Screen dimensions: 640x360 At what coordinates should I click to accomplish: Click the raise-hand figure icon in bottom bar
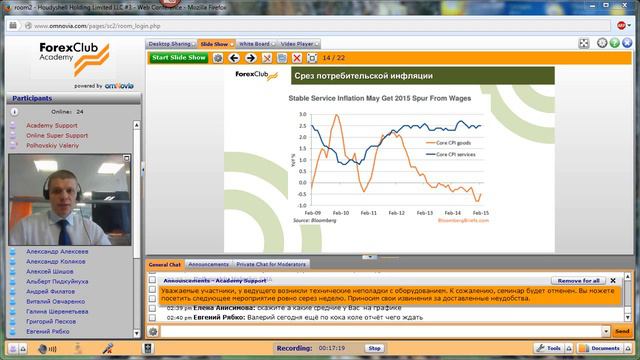tap(78, 348)
